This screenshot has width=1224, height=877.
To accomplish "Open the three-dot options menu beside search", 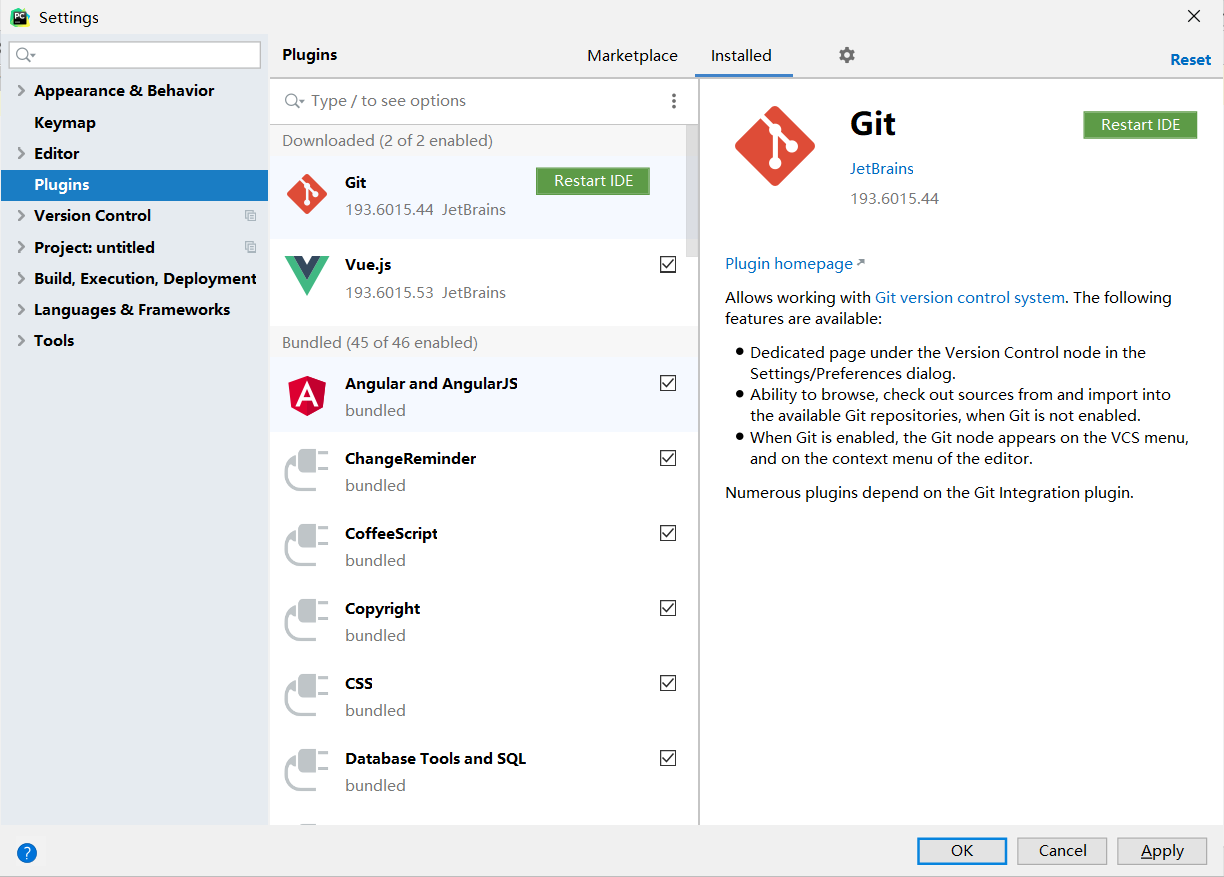I will click(674, 101).
